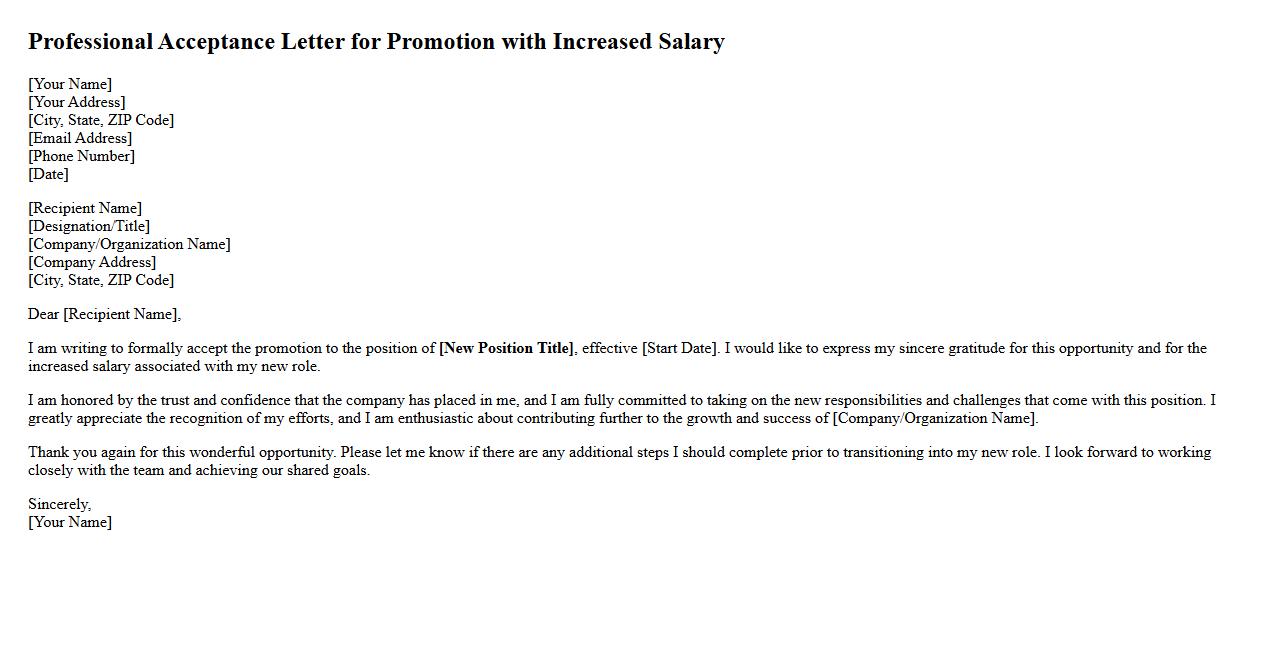Click [Your Name] at top of letter
This screenshot has height=650, width=1278.
[x=70, y=84]
